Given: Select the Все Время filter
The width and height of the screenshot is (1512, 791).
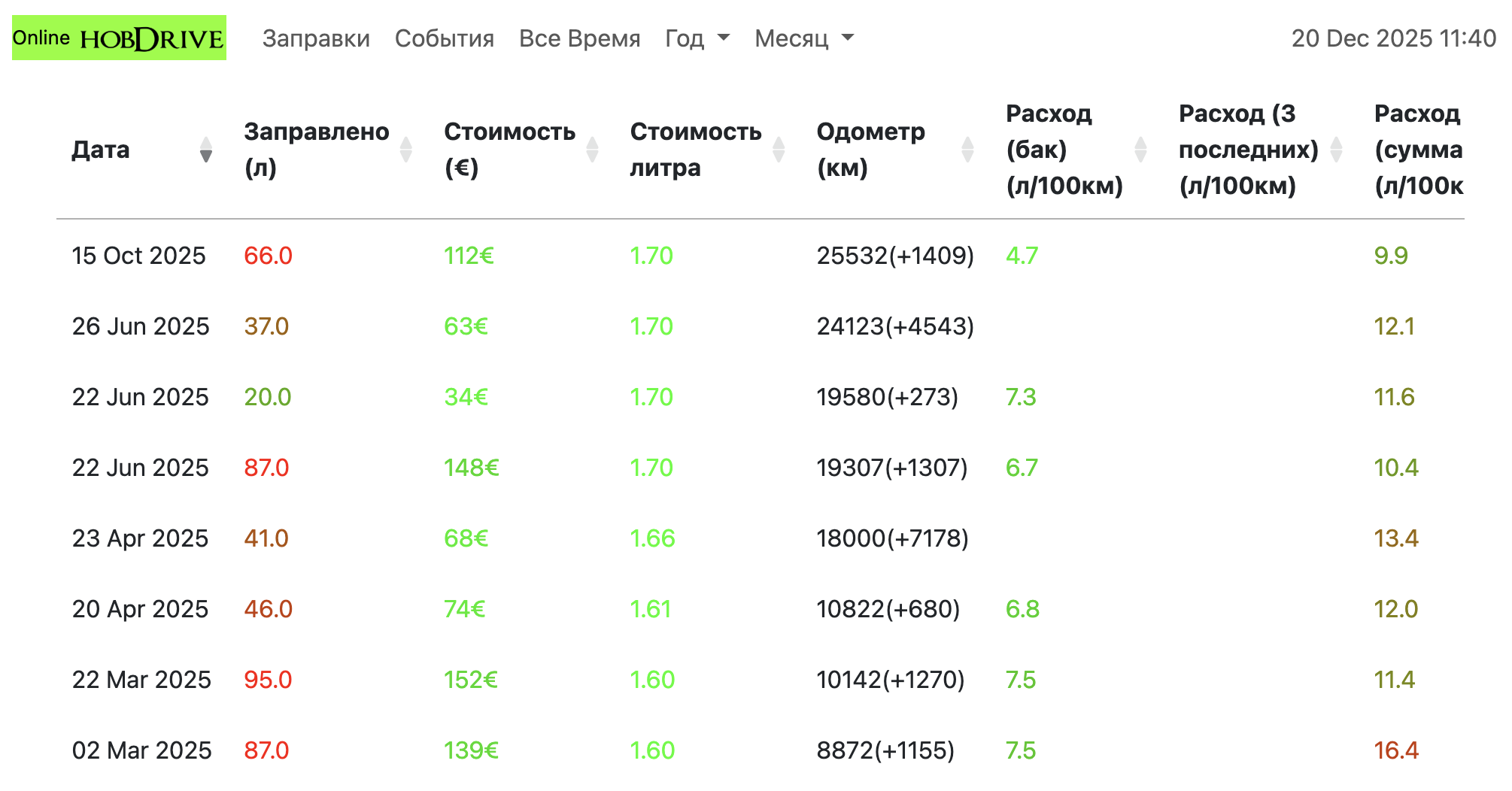Looking at the screenshot, I should (x=579, y=38).
